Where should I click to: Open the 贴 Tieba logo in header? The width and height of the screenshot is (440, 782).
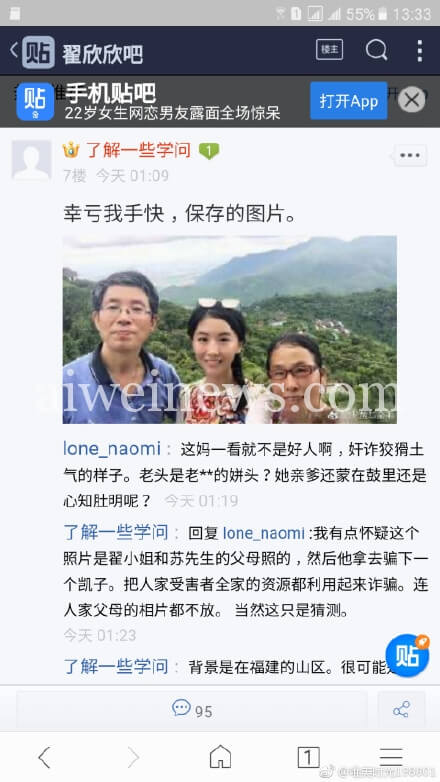pos(38,52)
